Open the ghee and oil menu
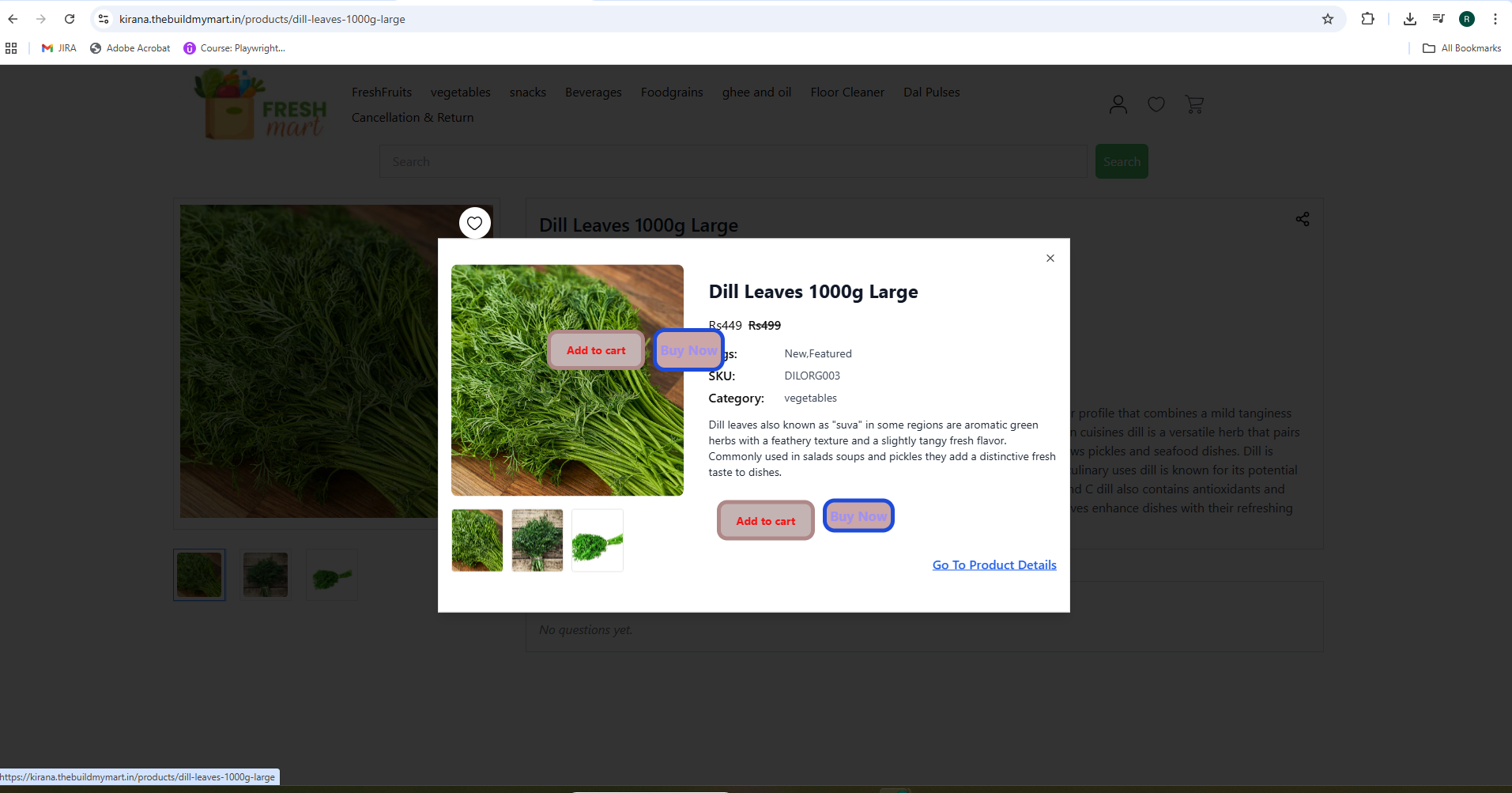This screenshot has width=1512, height=793. click(x=756, y=93)
